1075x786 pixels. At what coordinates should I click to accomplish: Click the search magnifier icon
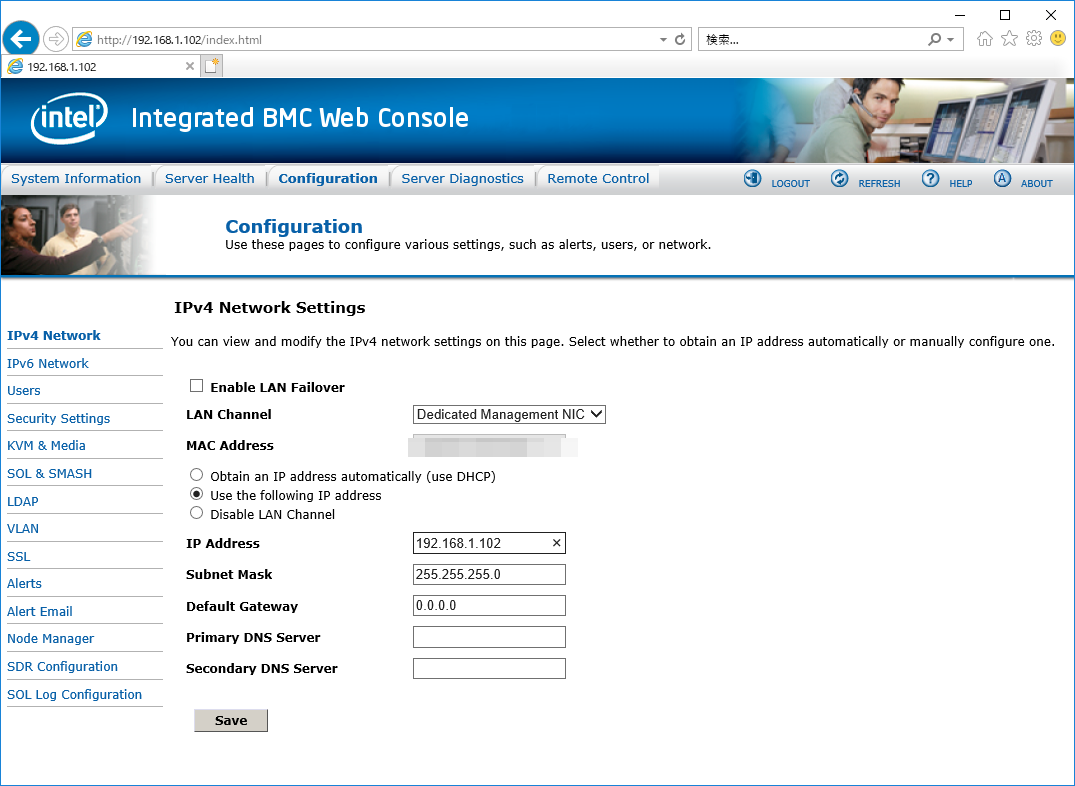934,39
